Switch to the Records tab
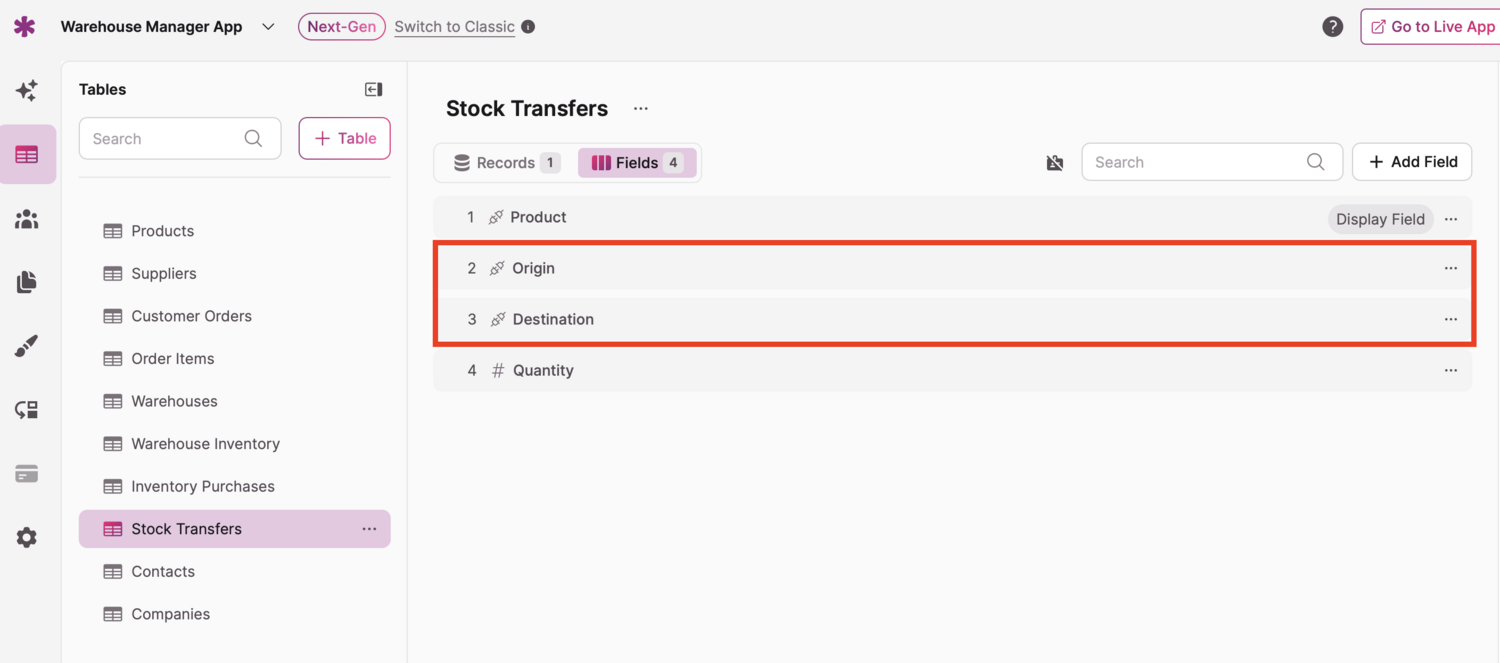This screenshot has height=663, width=1500. (506, 163)
